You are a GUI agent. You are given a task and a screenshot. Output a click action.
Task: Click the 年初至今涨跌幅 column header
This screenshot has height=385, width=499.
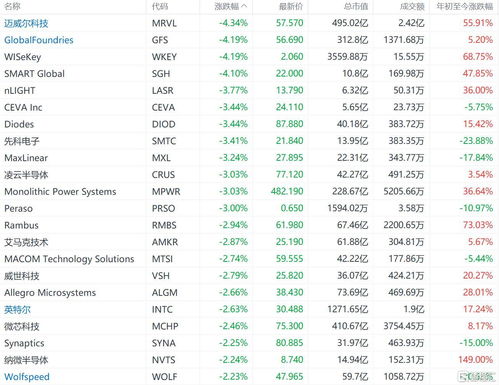coord(465,6)
